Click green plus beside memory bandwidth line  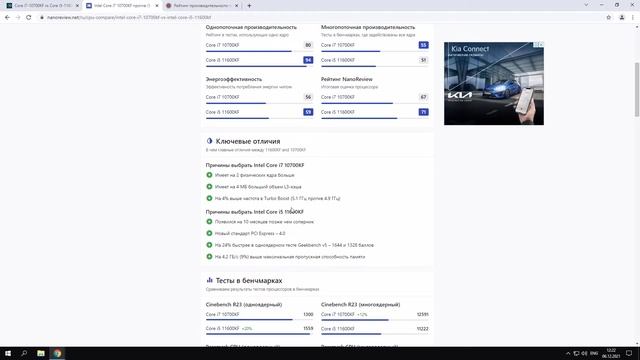(x=209, y=257)
